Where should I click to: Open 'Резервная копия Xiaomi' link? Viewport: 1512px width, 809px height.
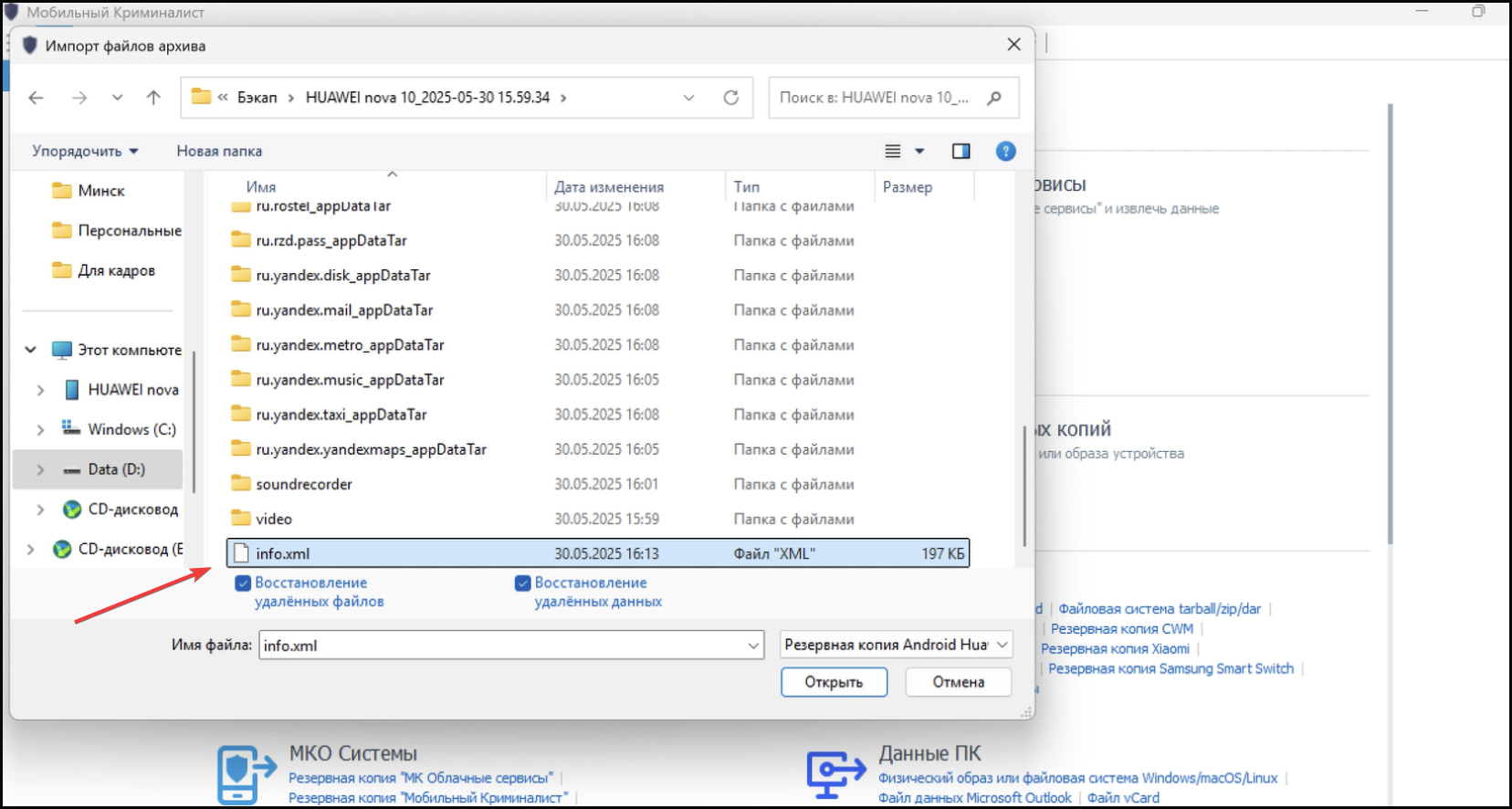pos(1115,649)
